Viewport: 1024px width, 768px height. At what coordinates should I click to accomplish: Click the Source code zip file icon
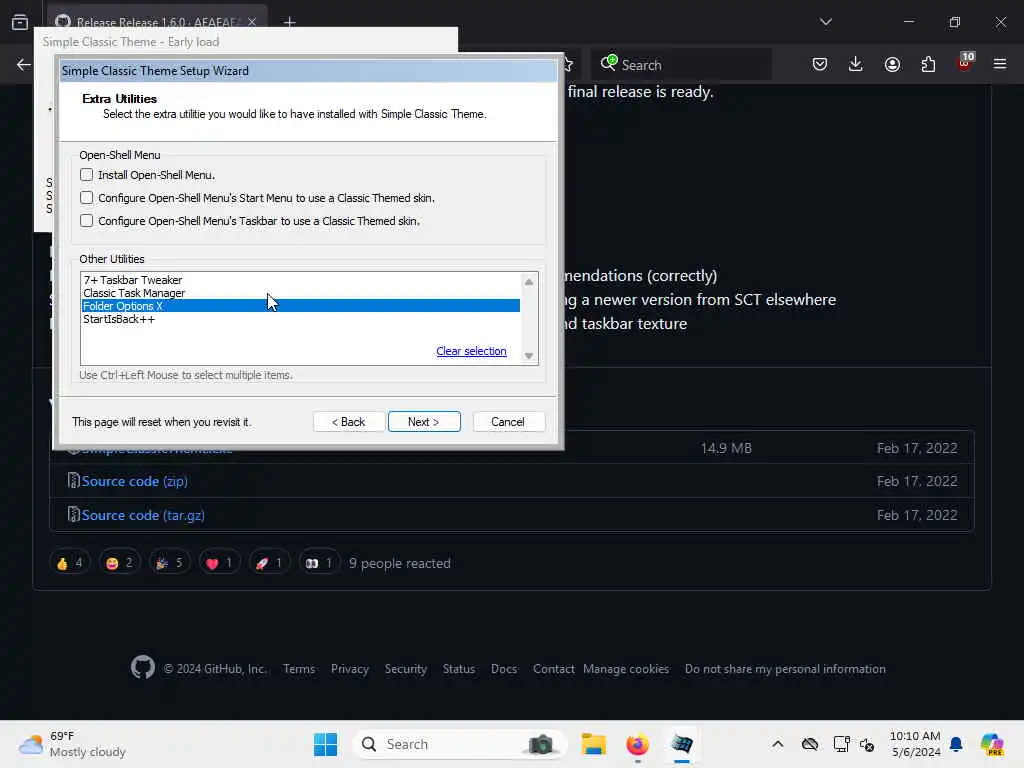click(x=73, y=481)
